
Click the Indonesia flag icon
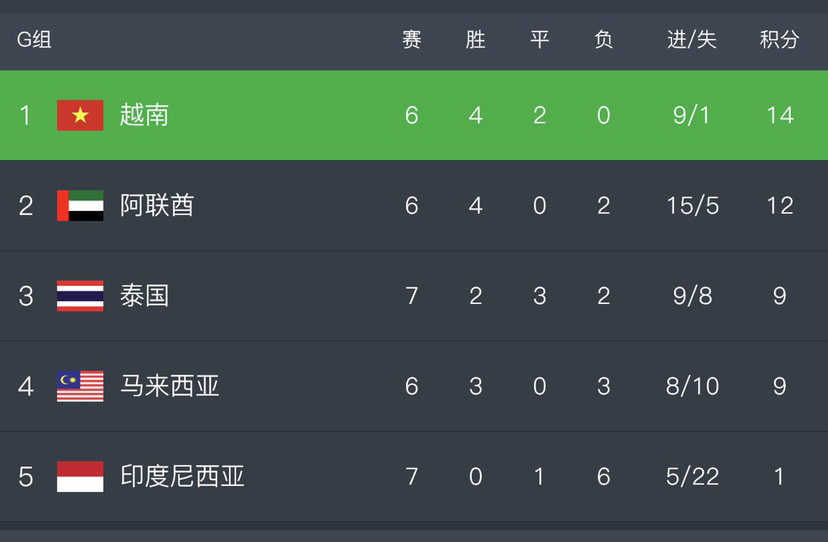80,476
